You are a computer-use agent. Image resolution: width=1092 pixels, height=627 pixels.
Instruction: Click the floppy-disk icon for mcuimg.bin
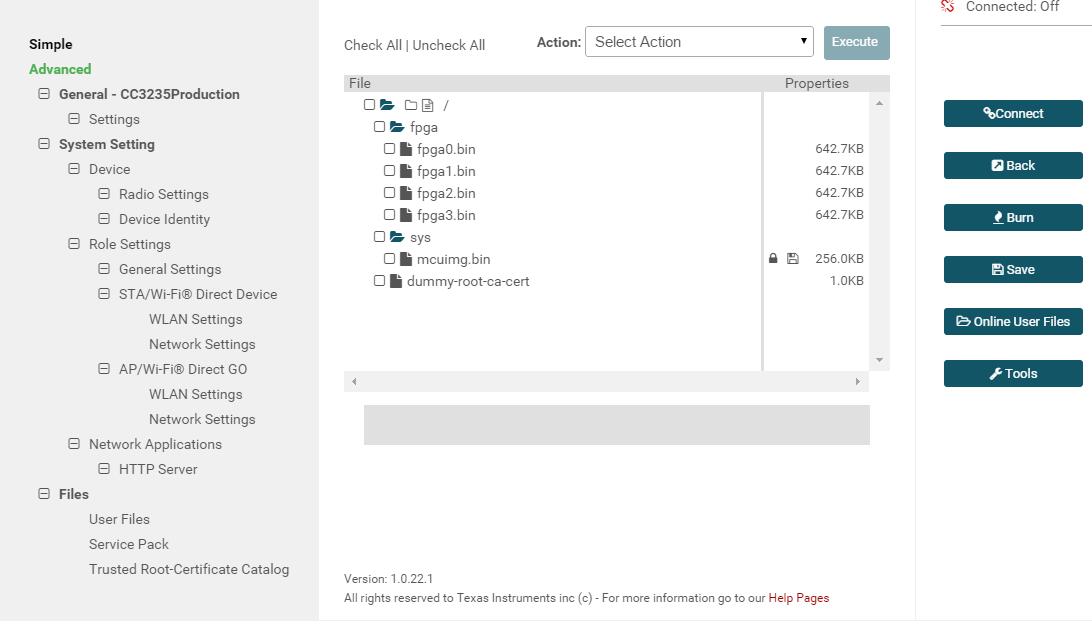(x=793, y=259)
